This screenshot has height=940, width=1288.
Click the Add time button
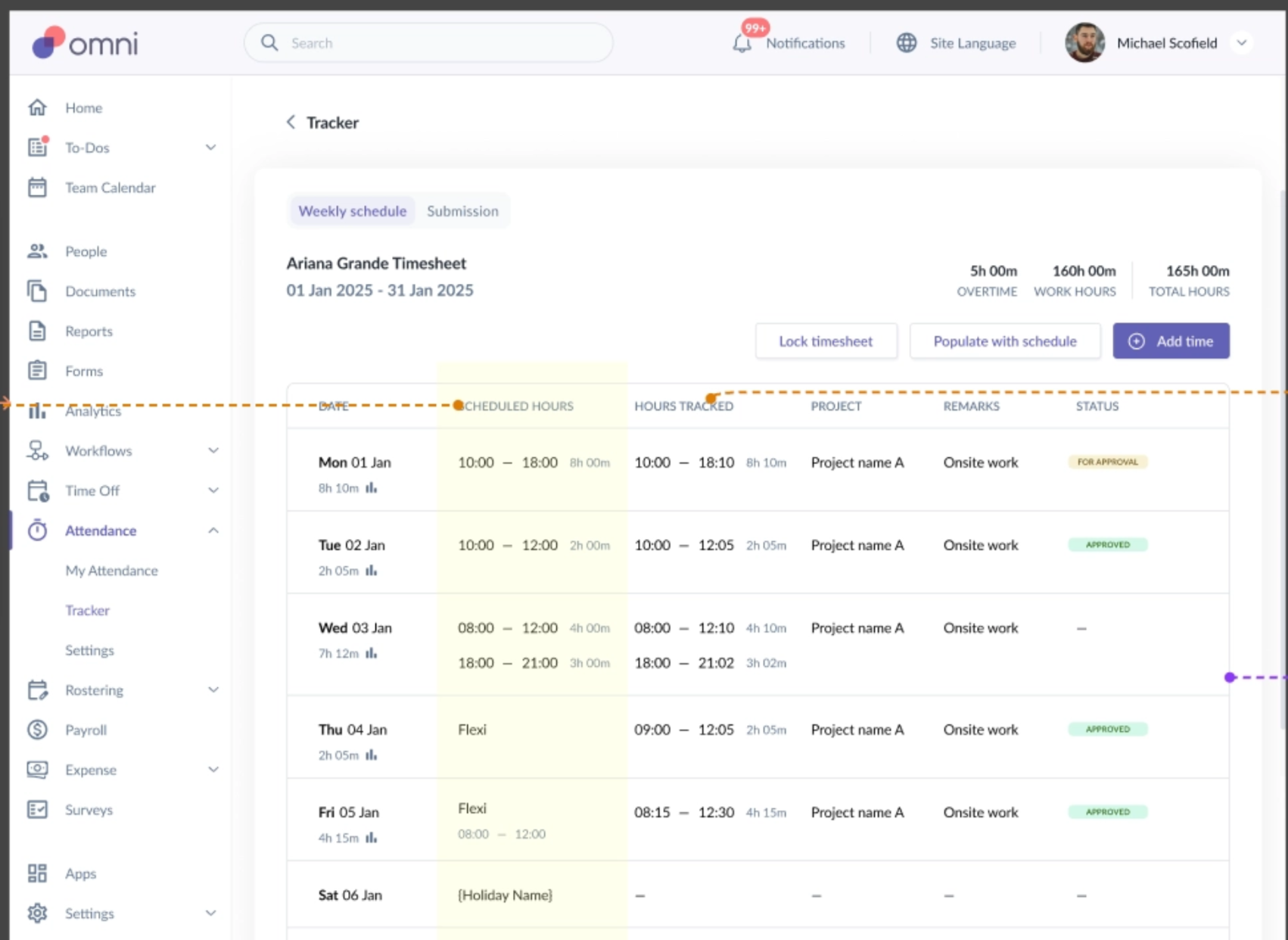1171,341
